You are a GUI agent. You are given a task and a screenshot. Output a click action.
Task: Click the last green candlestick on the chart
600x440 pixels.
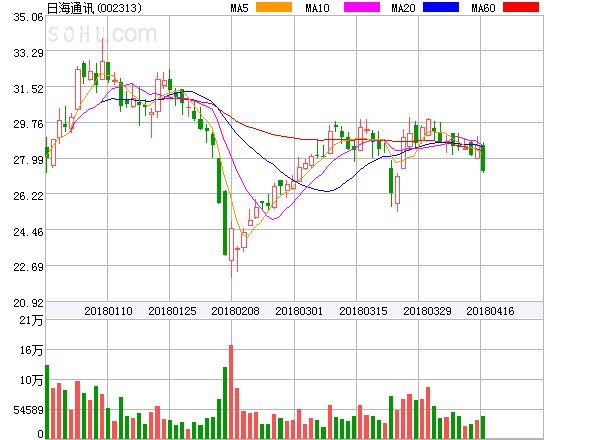point(483,158)
